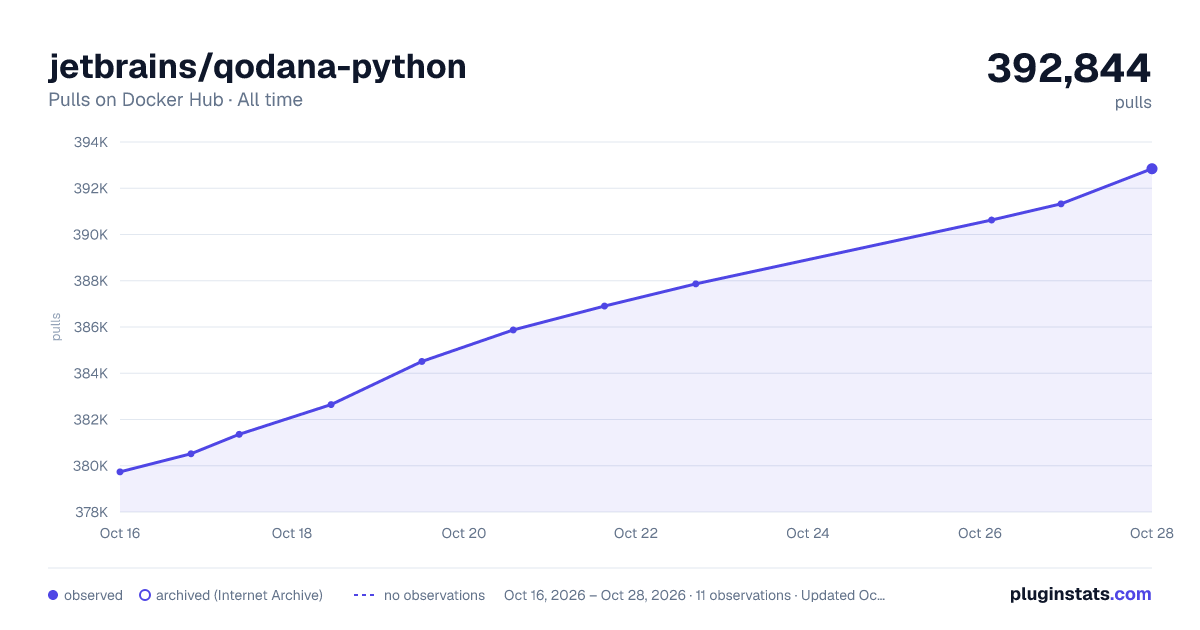Click the 392,844 total pulls figure
The image size is (1200, 630).
click(x=1069, y=68)
